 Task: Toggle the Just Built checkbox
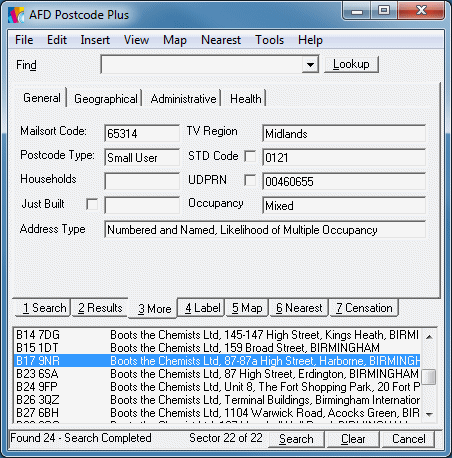click(x=92, y=204)
